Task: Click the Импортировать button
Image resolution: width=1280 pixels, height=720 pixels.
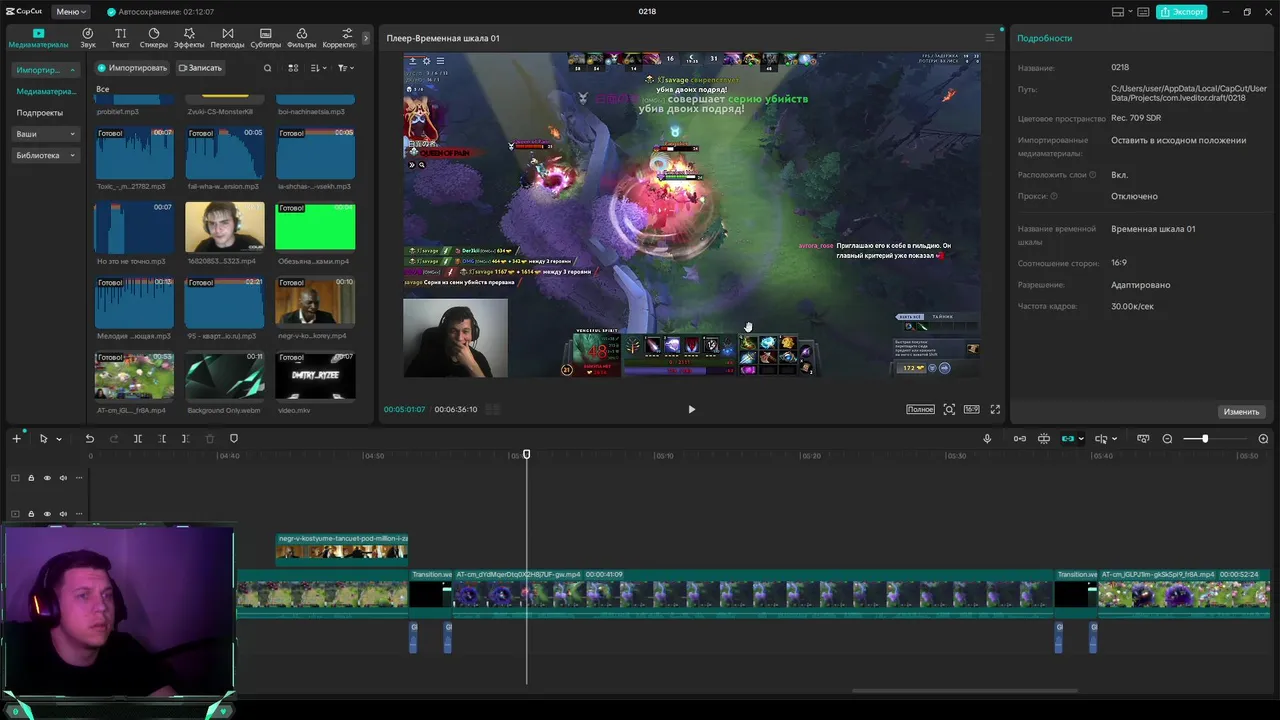Action: tap(133, 68)
